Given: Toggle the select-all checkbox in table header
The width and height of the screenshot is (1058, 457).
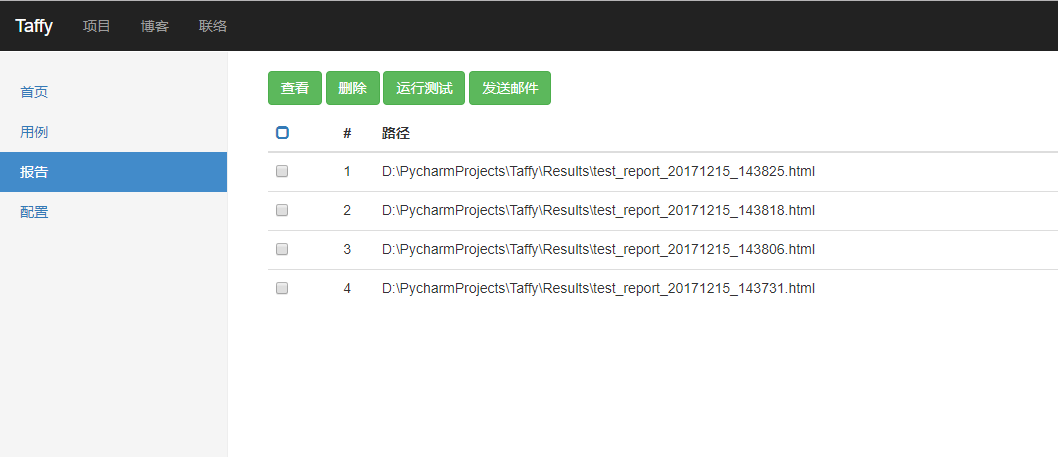Looking at the screenshot, I should 282,132.
